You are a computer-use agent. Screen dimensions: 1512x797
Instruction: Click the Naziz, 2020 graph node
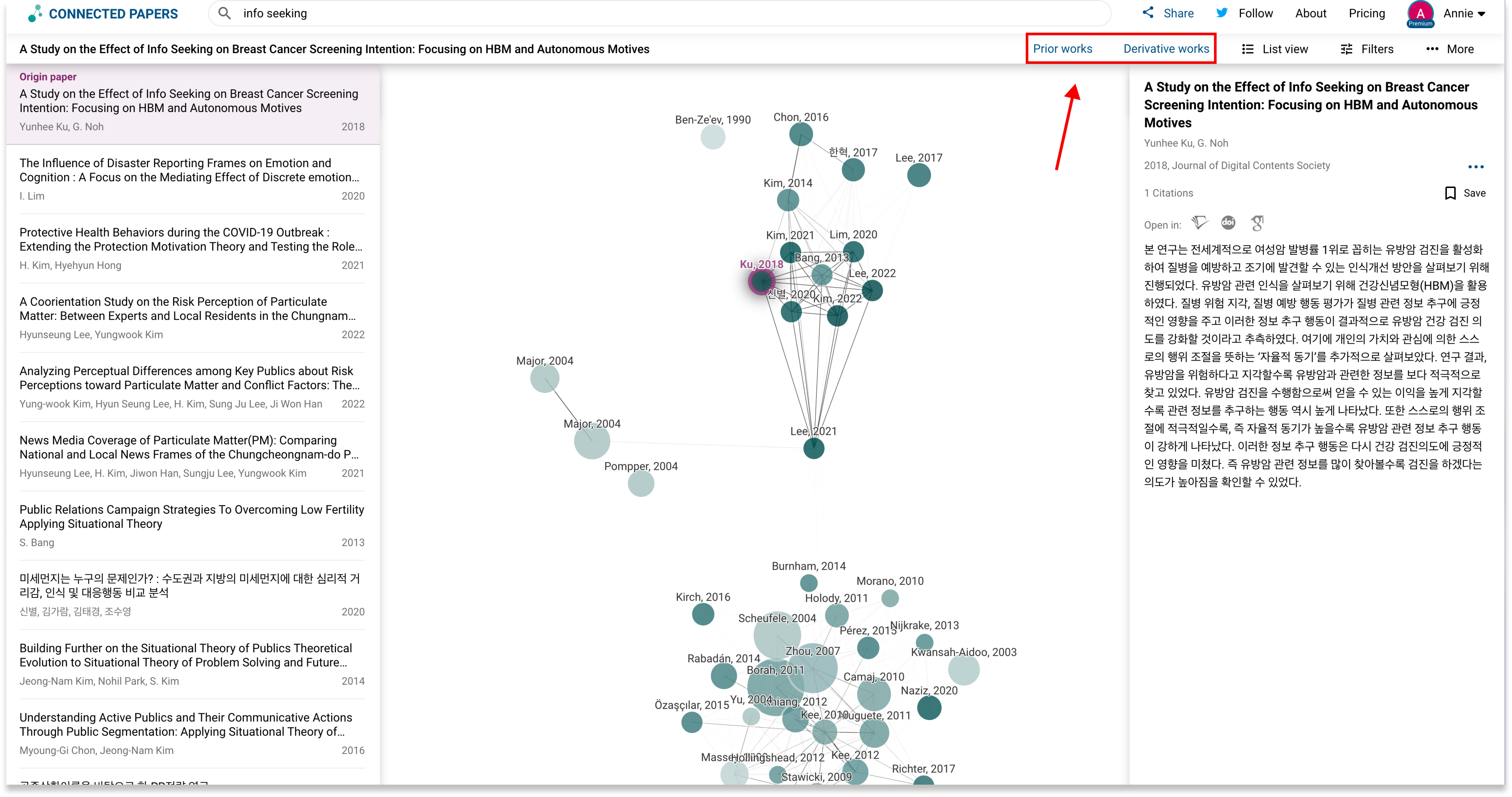[x=929, y=708]
